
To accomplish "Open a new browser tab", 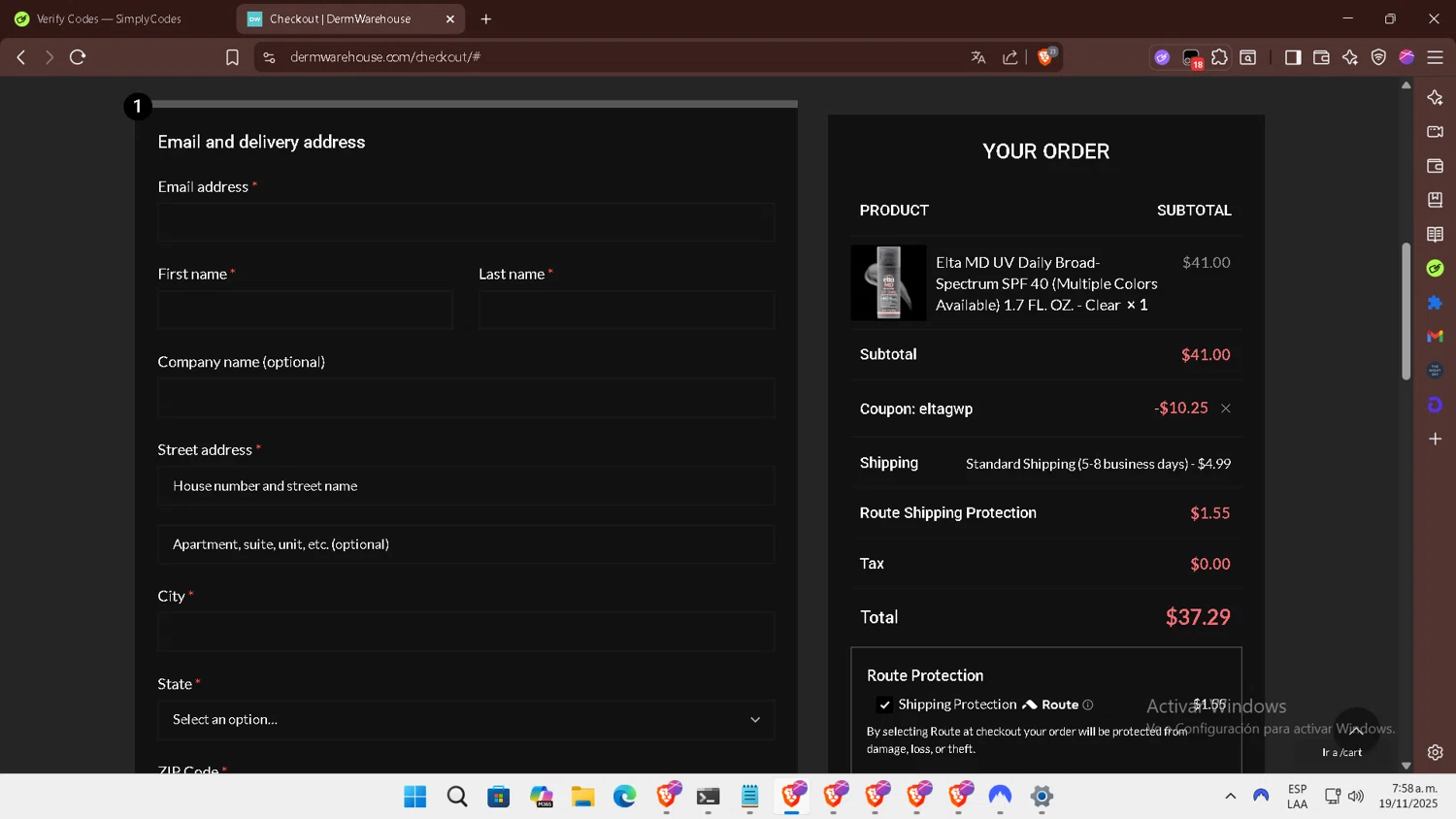I will [486, 18].
